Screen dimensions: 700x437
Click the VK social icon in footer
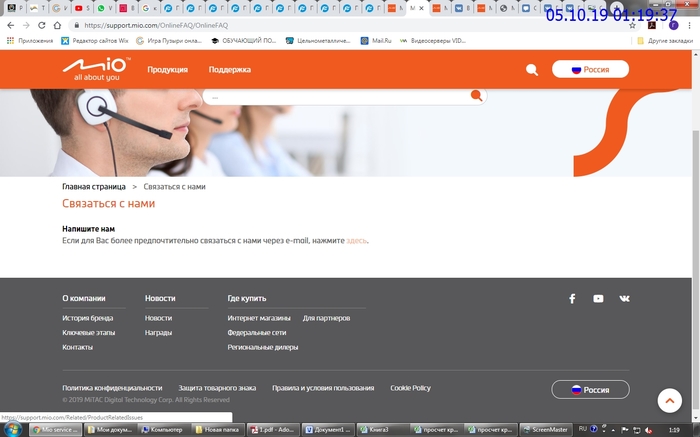tap(624, 298)
